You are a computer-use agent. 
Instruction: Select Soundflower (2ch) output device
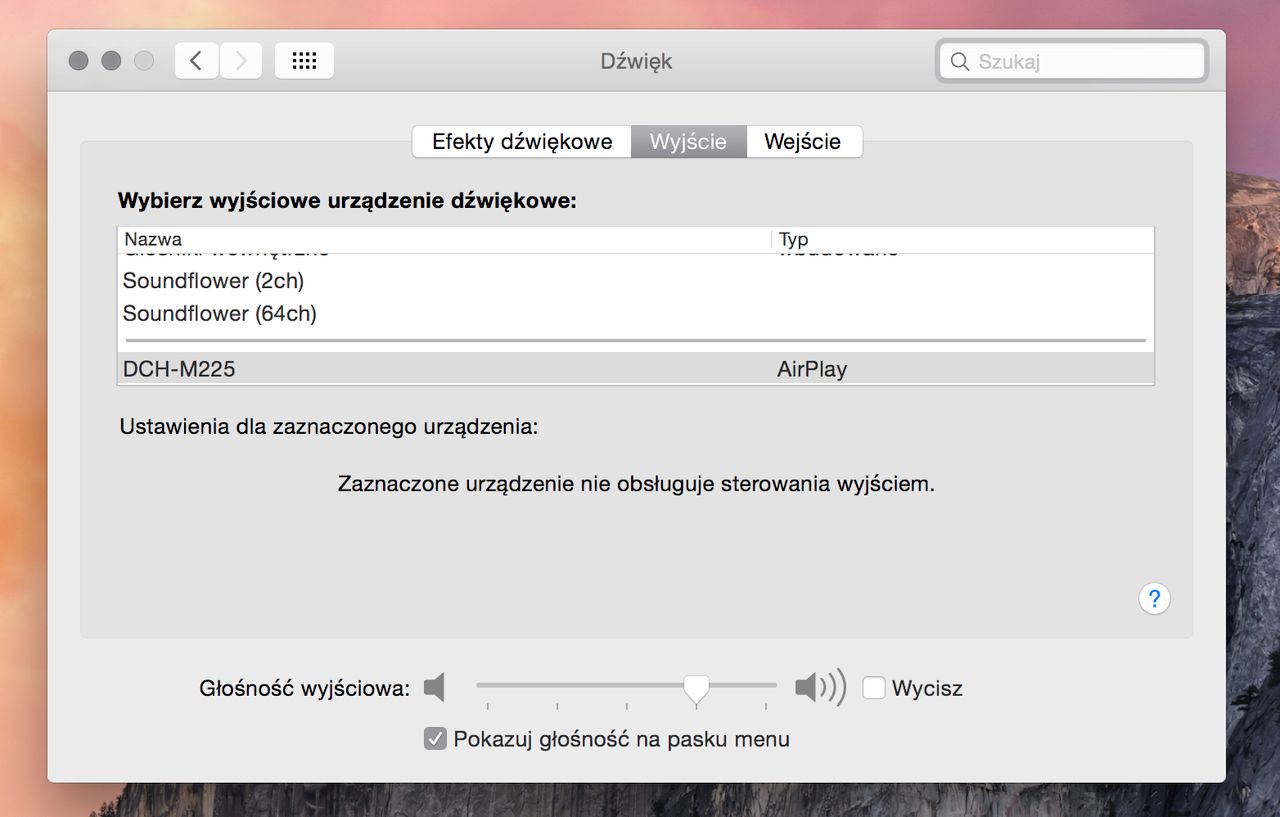tap(636, 281)
